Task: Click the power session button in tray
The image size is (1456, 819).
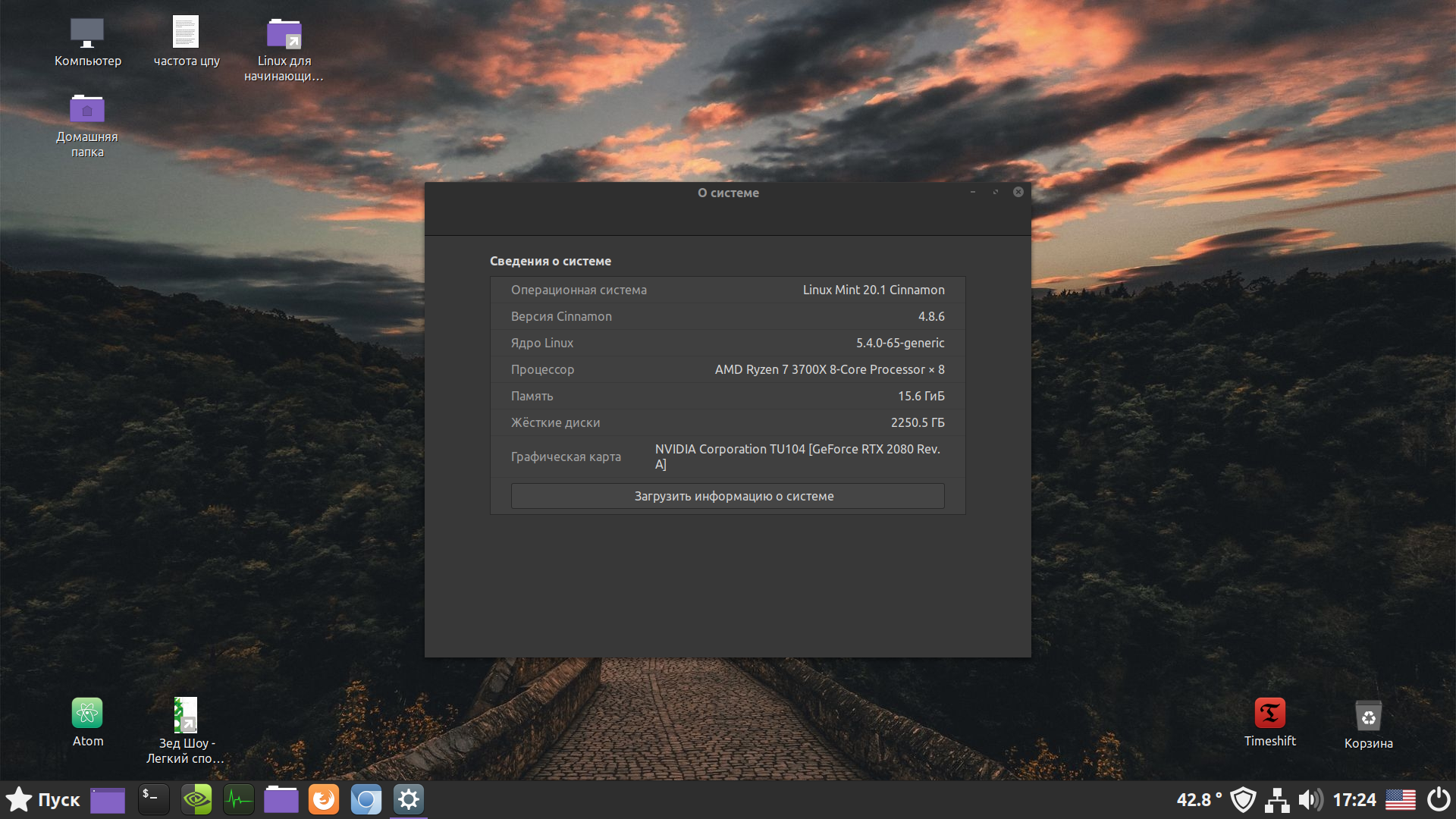Action: click(1439, 799)
